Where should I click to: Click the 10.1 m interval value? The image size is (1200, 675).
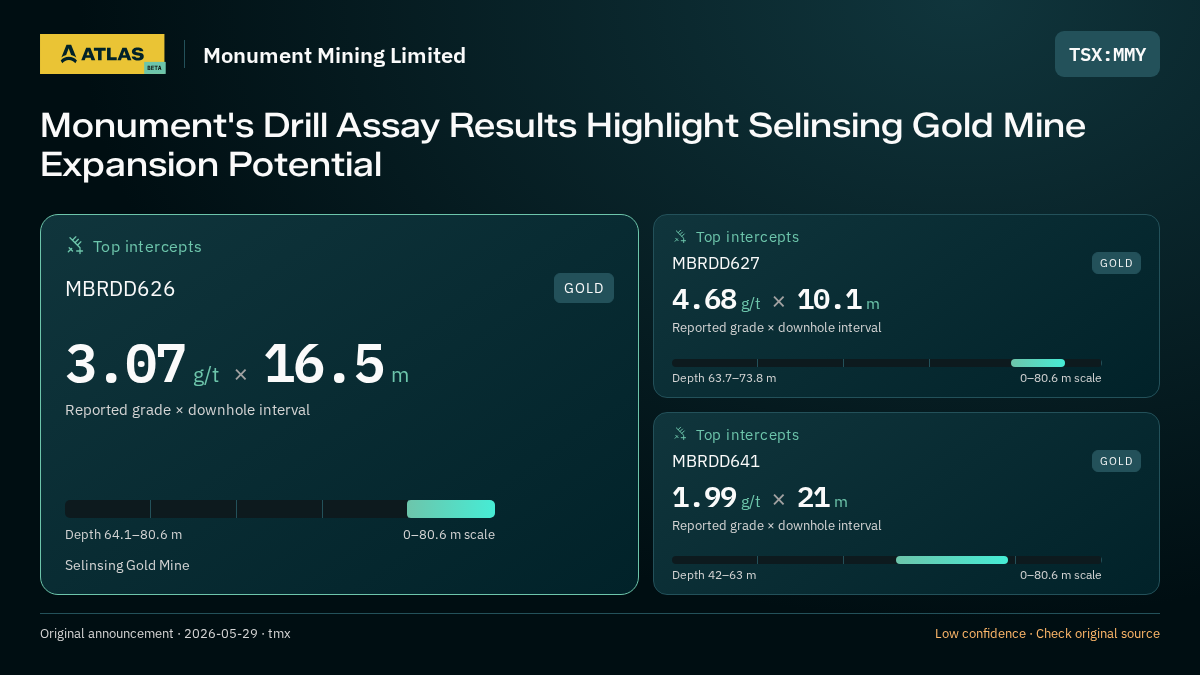(838, 300)
